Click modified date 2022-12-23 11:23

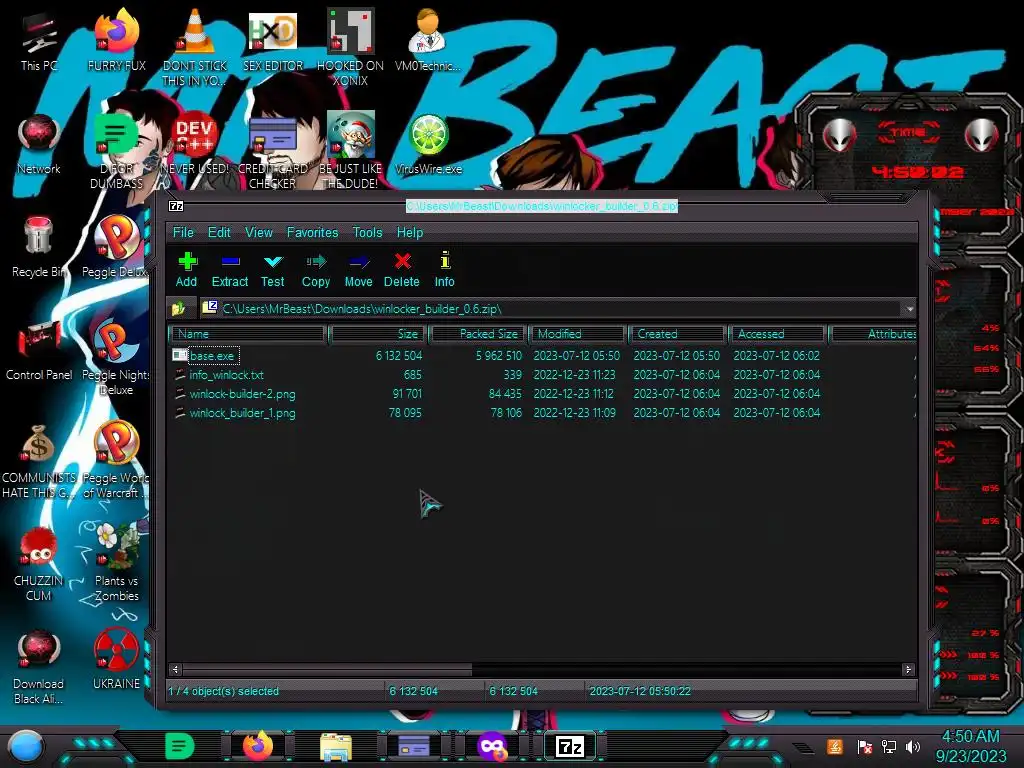[x=574, y=375]
